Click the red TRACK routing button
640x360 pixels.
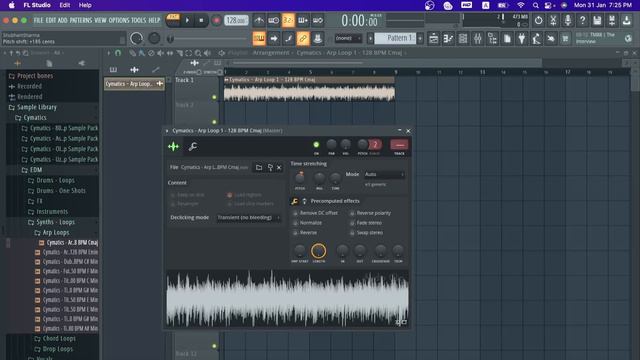tap(399, 145)
